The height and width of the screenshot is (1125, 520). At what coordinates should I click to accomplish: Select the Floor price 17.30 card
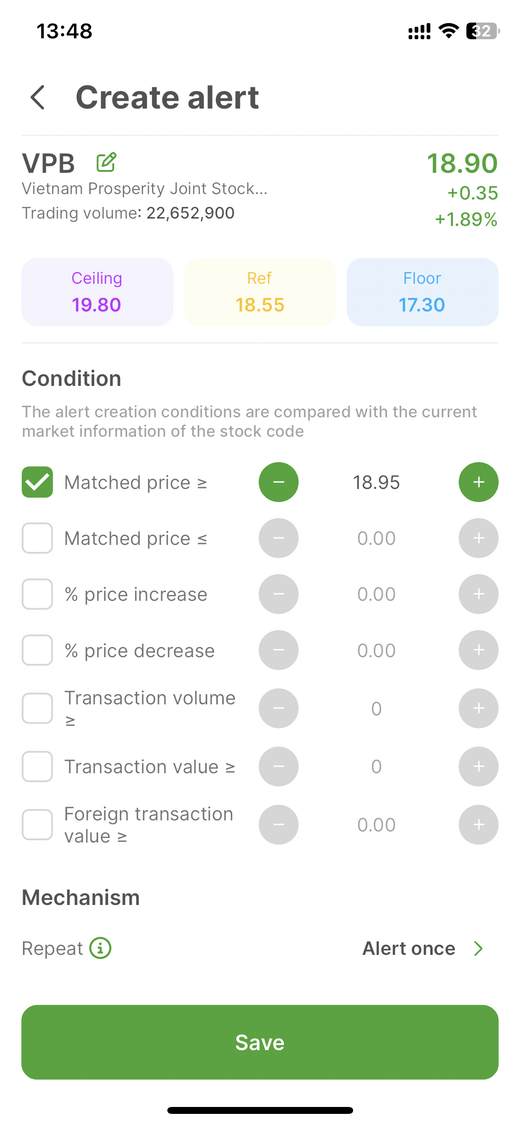[422, 292]
